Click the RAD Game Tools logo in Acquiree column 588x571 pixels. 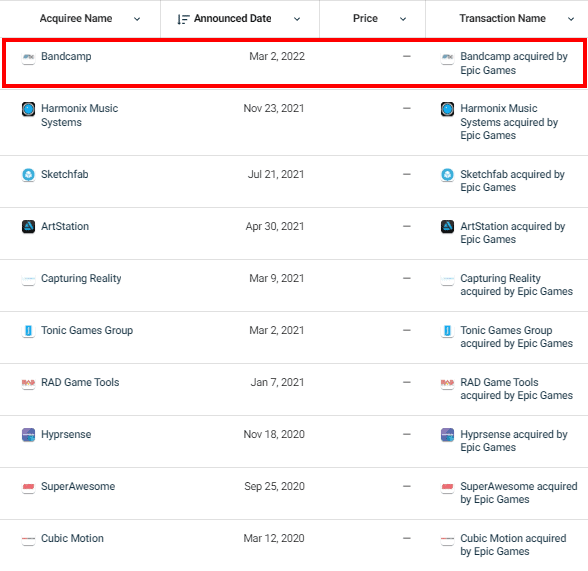point(28,383)
